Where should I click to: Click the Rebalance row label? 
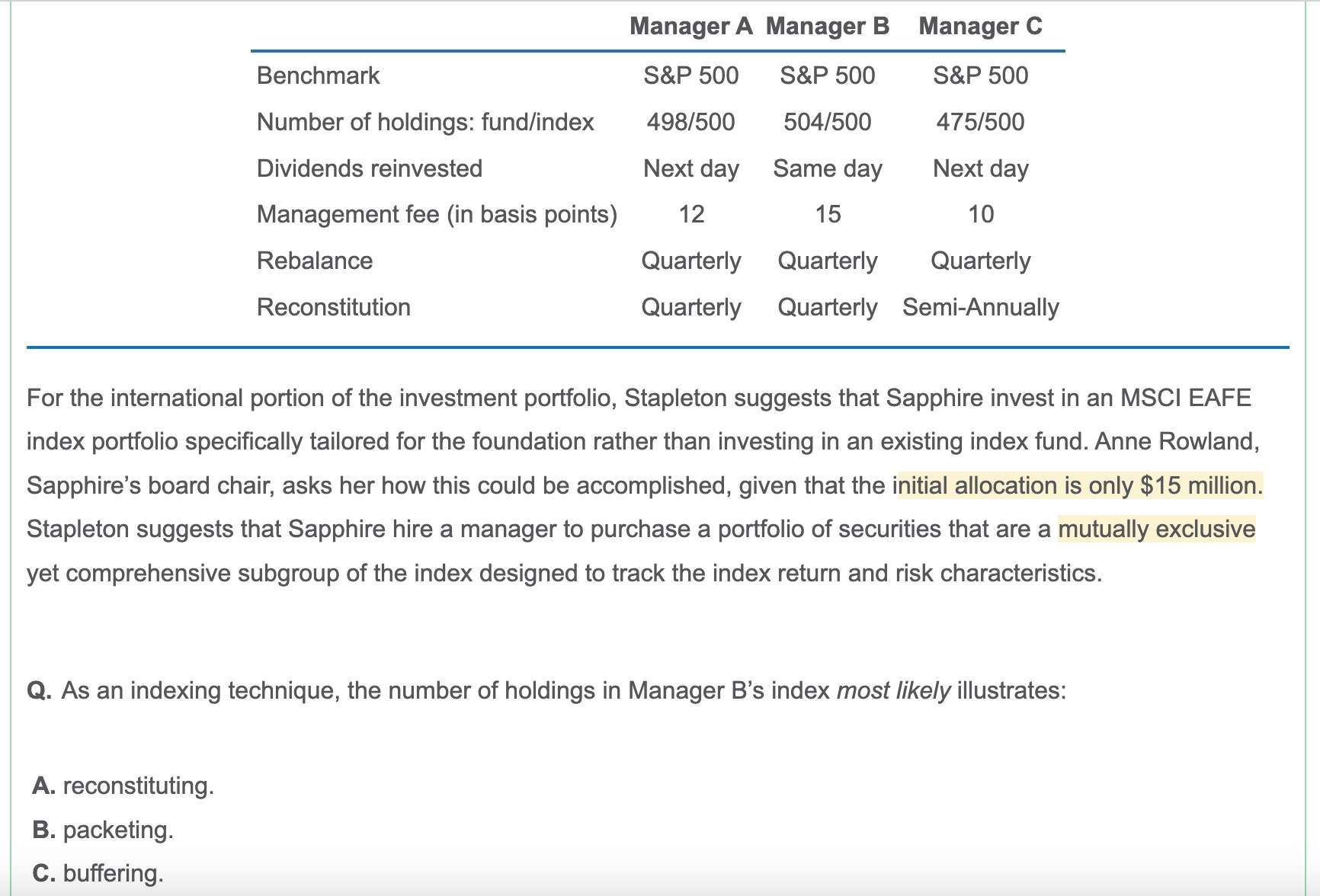coord(315,261)
